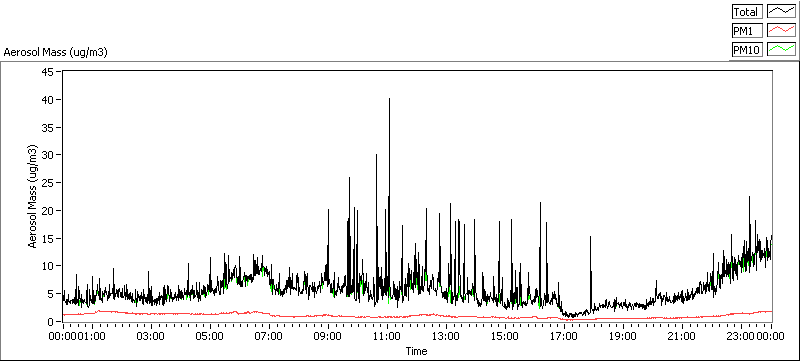This screenshot has height=361, width=800.
Task: Click the Total legend label
Action: (747, 12)
